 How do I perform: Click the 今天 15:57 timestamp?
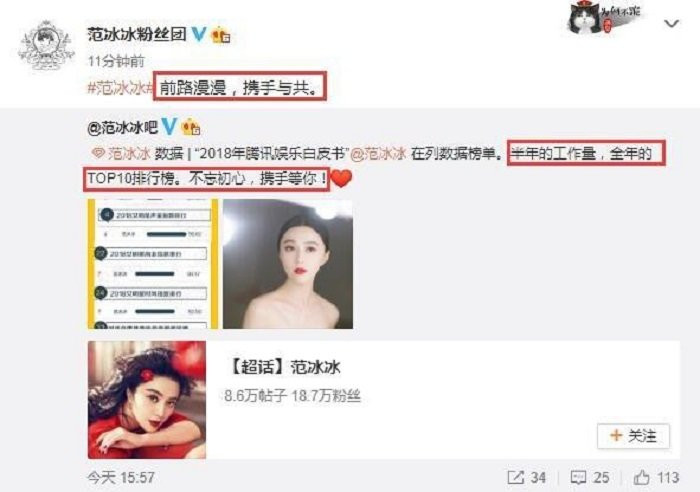click(121, 478)
